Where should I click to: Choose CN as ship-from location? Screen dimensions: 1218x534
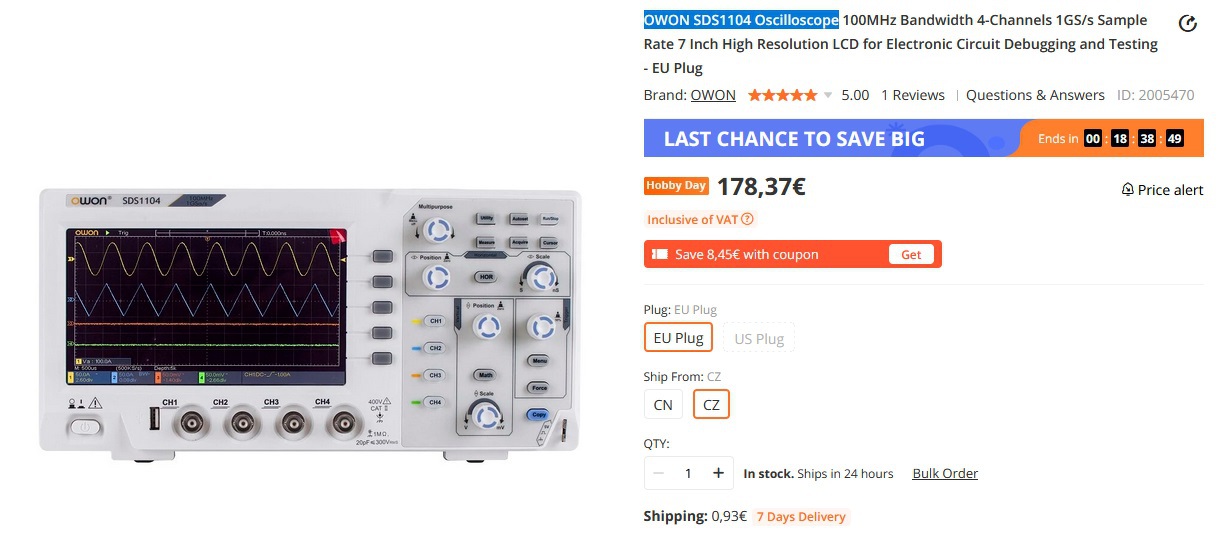(663, 405)
